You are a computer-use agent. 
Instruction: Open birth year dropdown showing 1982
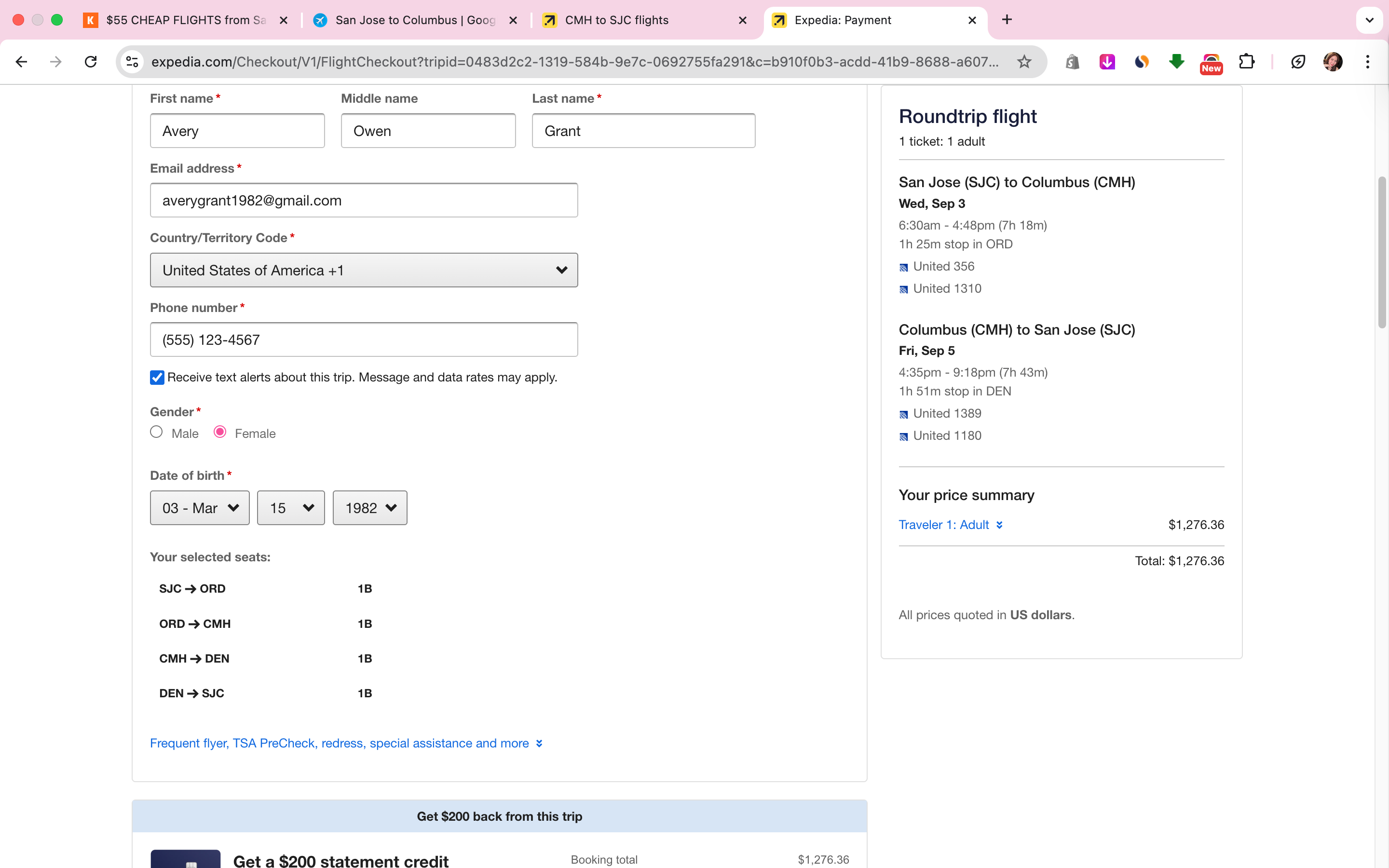pyautogui.click(x=369, y=508)
